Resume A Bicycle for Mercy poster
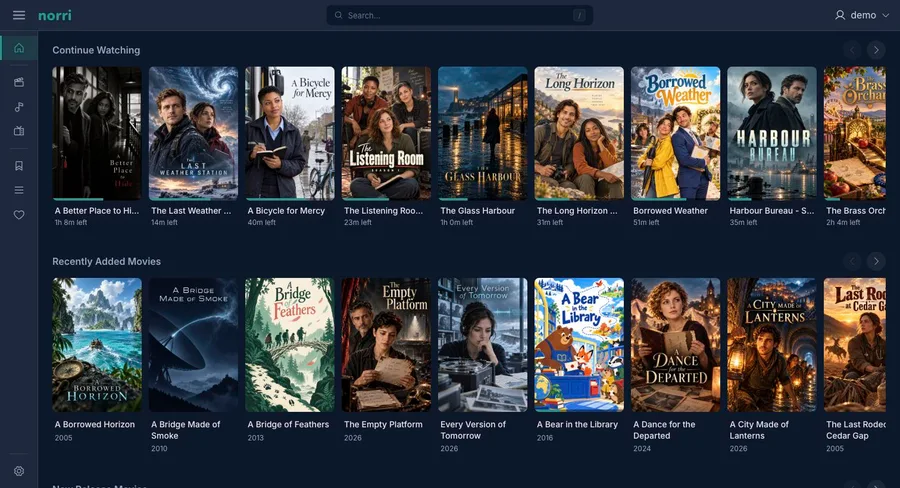This screenshot has height=488, width=900. coord(290,133)
